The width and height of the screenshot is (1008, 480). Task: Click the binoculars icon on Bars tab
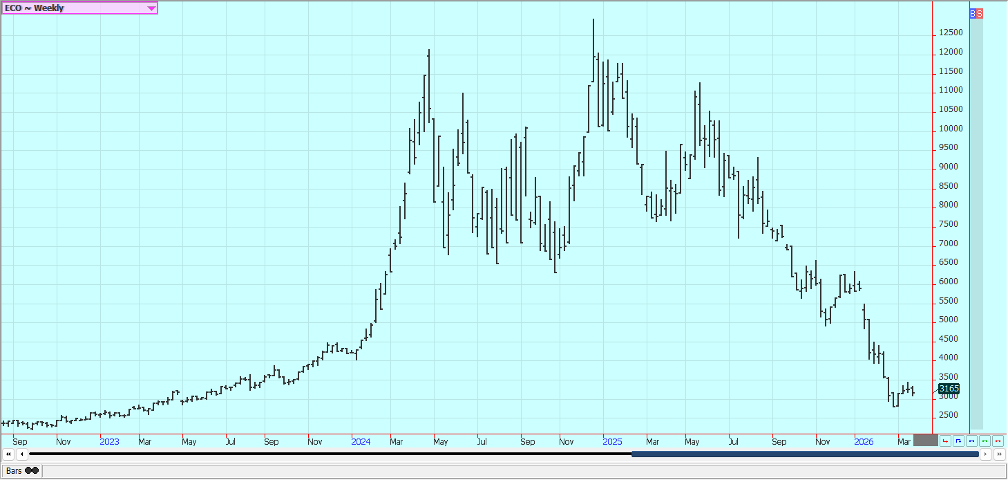[32, 470]
